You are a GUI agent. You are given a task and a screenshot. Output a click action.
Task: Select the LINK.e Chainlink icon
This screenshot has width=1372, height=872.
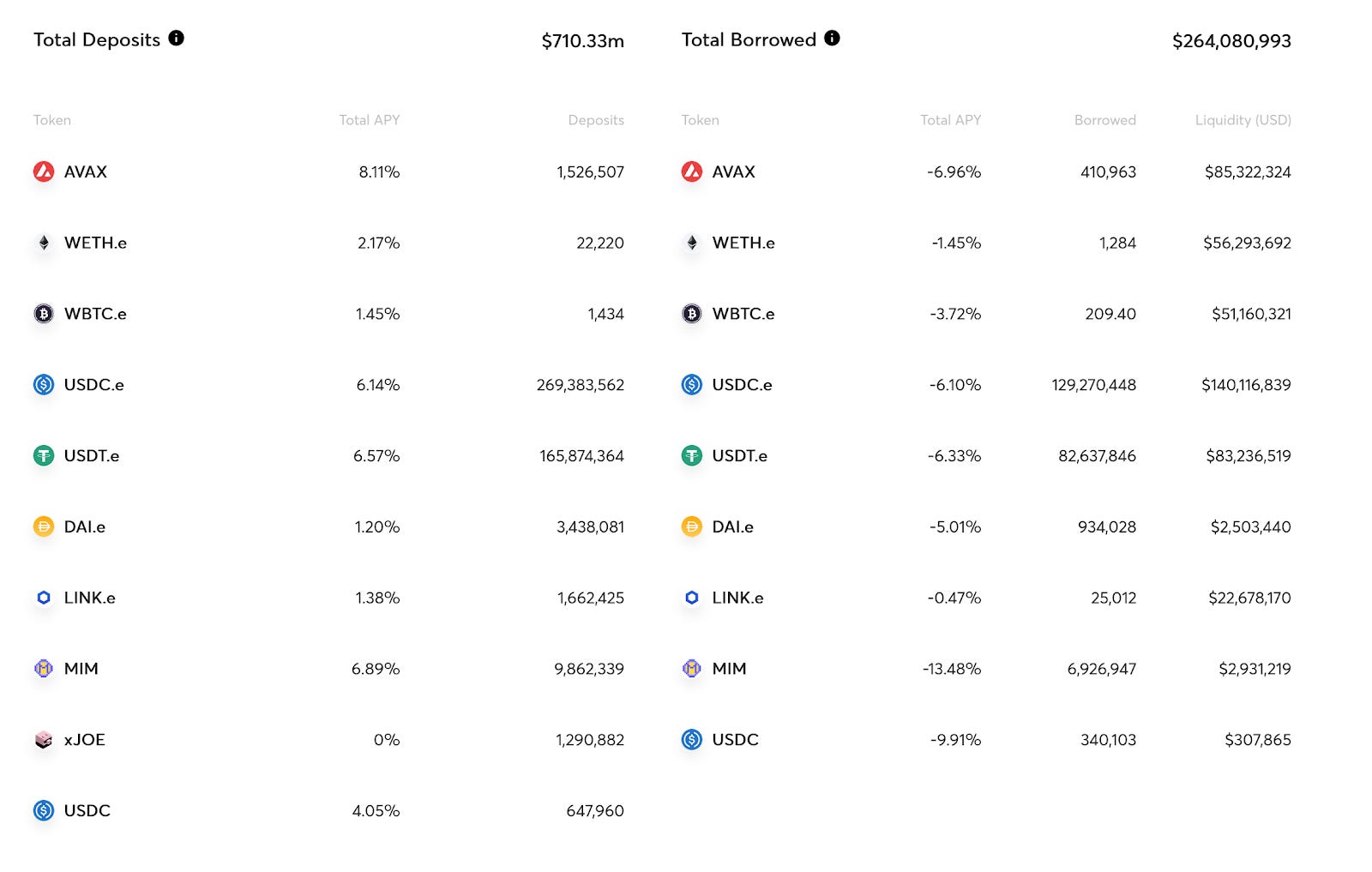[42, 598]
